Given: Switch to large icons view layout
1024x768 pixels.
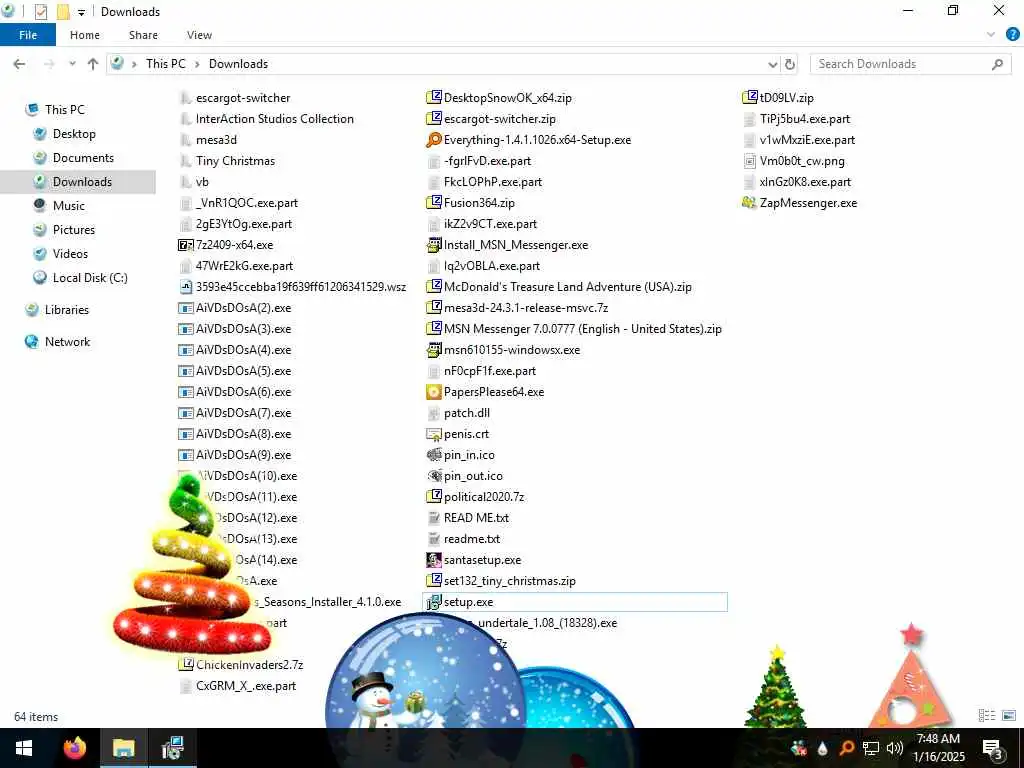Looking at the screenshot, I should [1009, 716].
